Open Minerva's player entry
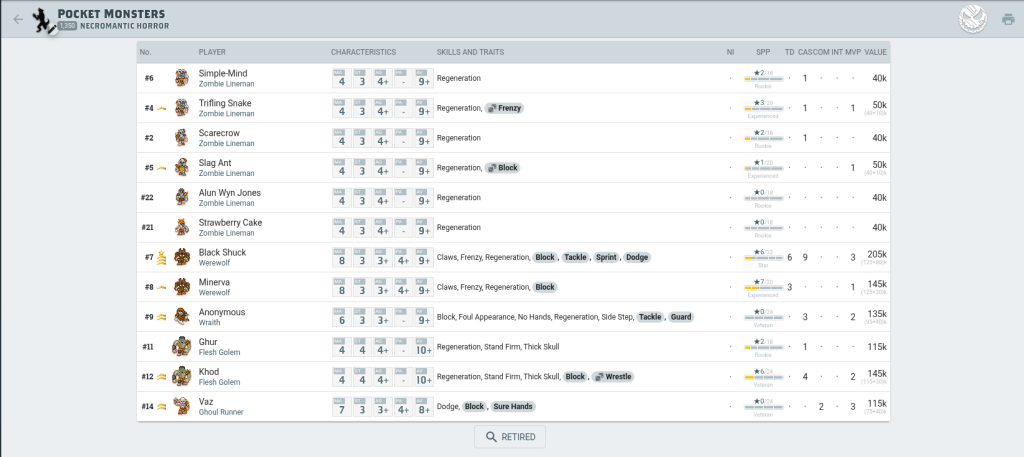 click(216, 282)
